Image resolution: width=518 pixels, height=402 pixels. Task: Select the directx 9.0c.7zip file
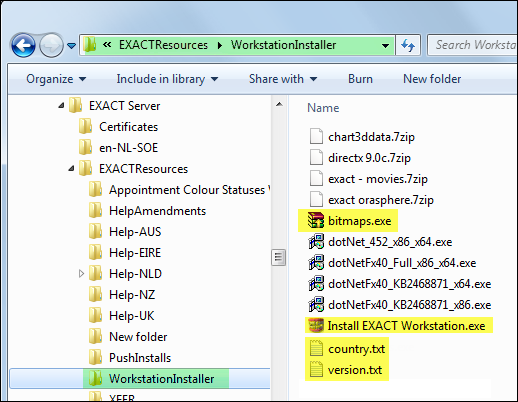(x=369, y=158)
